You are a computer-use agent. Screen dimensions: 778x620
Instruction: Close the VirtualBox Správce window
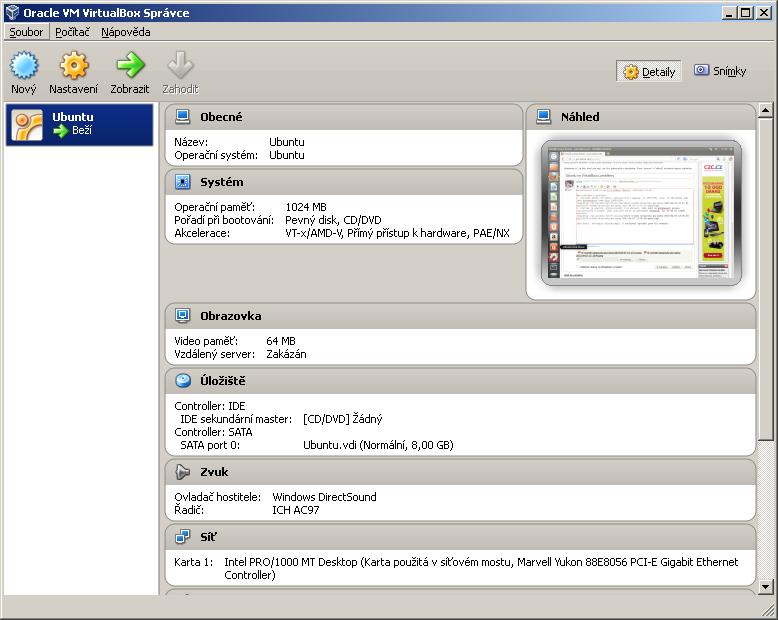[764, 12]
